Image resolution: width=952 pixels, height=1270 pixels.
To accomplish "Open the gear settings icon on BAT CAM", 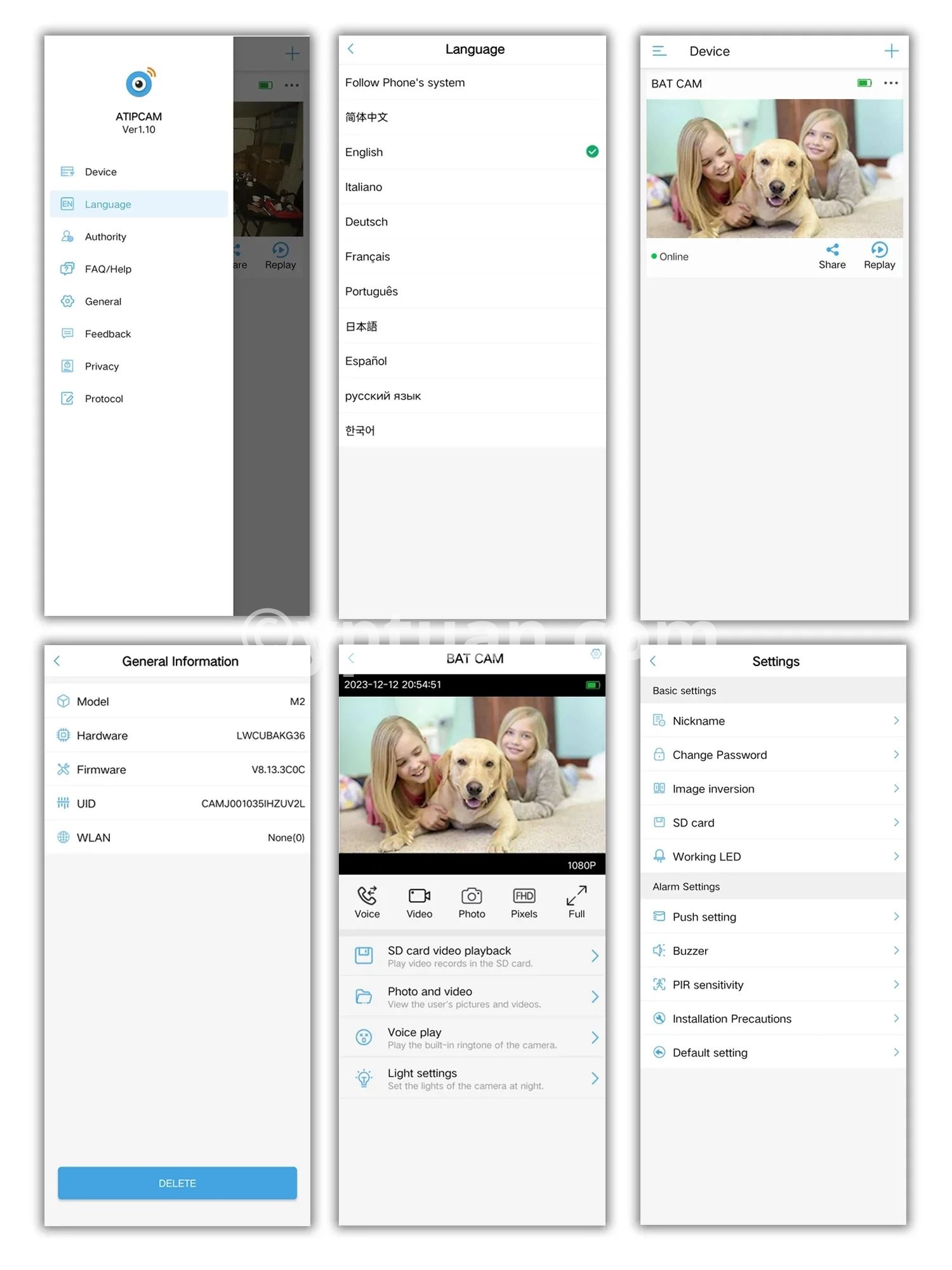I will (595, 654).
